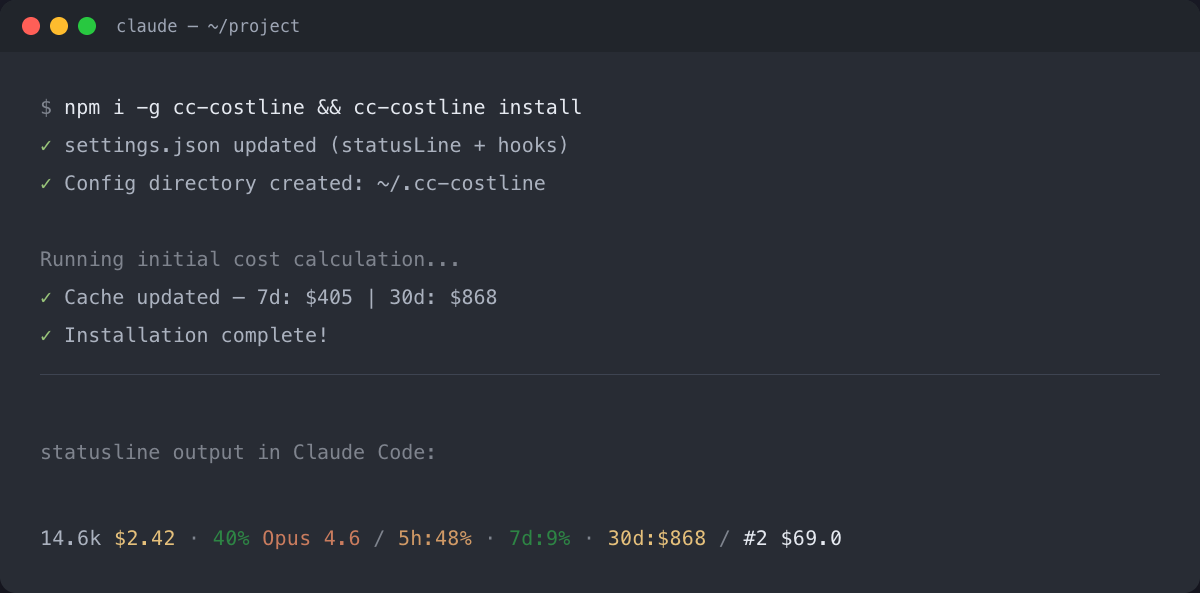Viewport: 1200px width, 593px height.
Task: Click the "npm i -g cc-costline" command text
Action: pyautogui.click(x=185, y=107)
